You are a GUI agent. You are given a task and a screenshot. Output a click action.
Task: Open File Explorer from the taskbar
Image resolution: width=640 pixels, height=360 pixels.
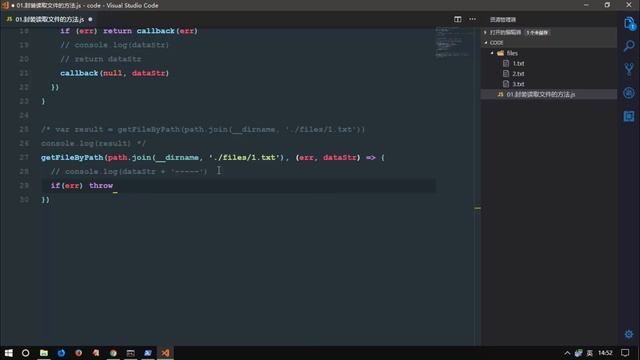click(44, 353)
